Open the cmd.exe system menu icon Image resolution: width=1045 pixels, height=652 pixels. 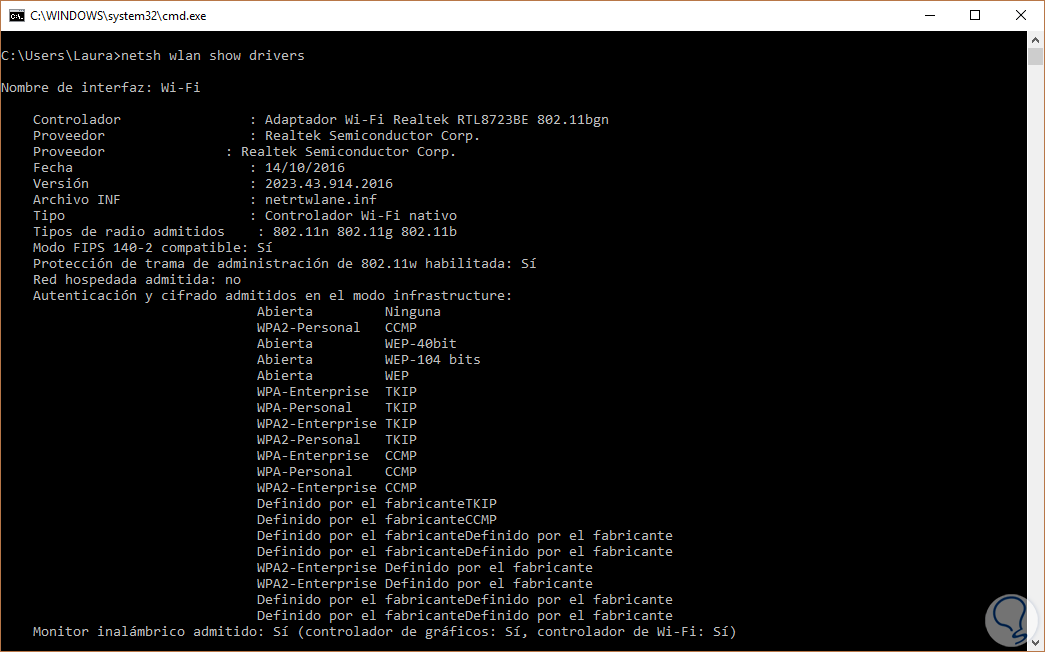coord(15,15)
